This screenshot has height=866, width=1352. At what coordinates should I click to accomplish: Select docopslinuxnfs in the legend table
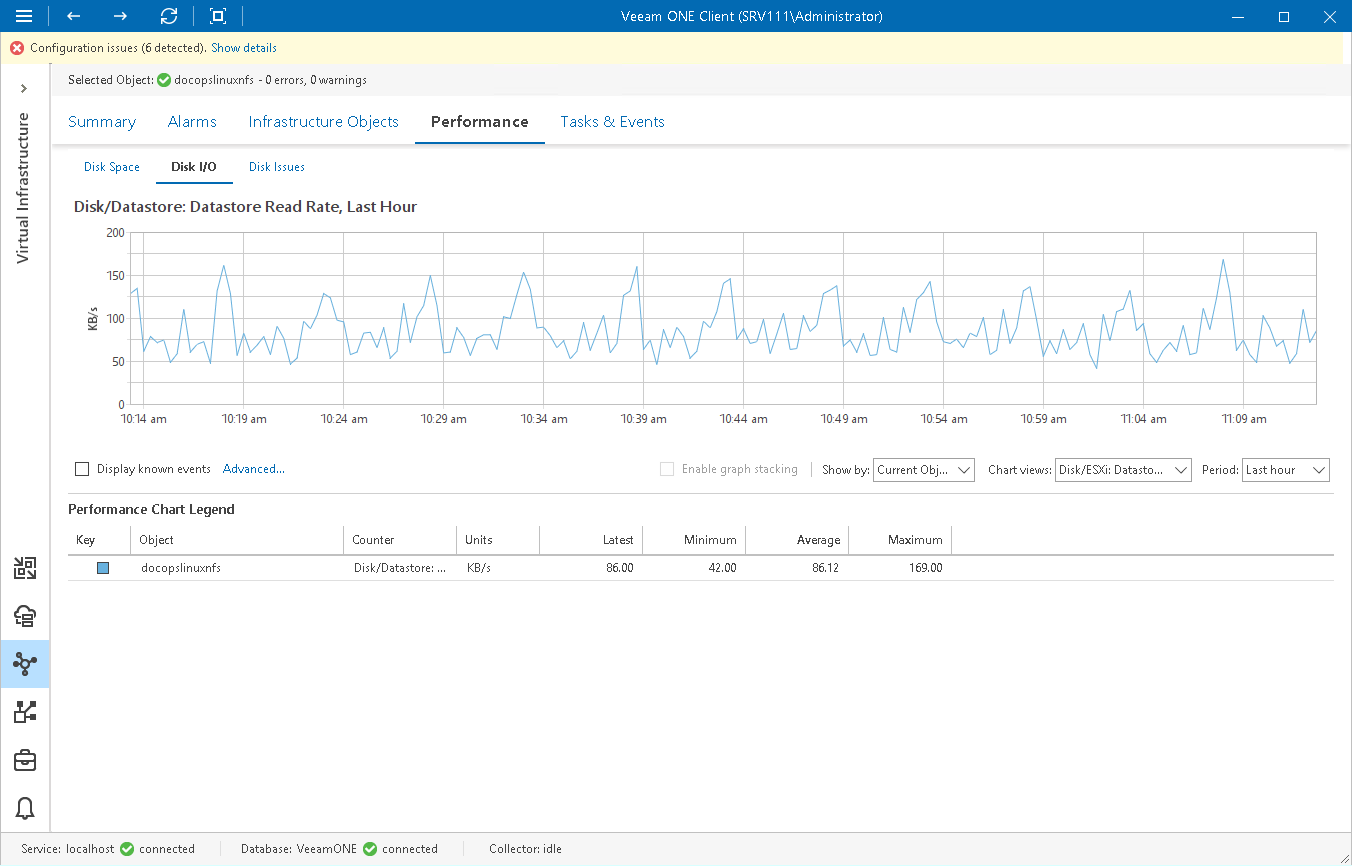coord(181,568)
